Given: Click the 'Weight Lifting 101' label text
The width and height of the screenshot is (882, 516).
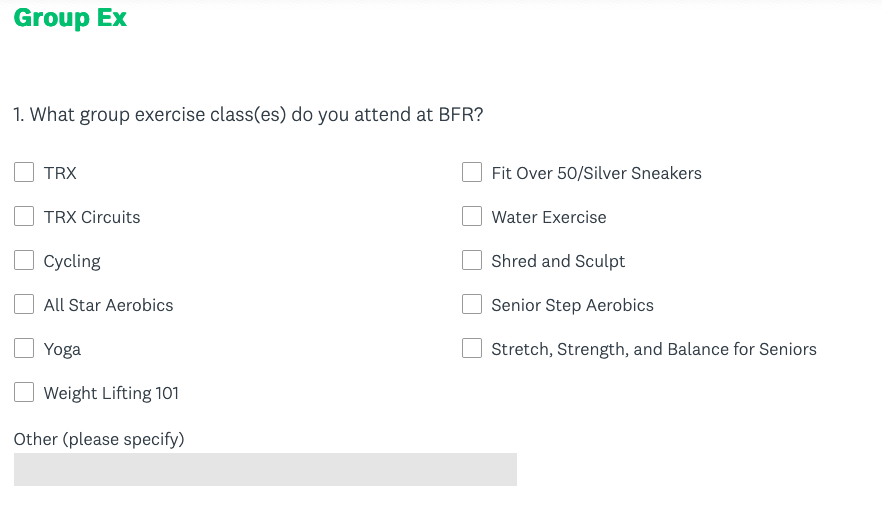Looking at the screenshot, I should (111, 393).
